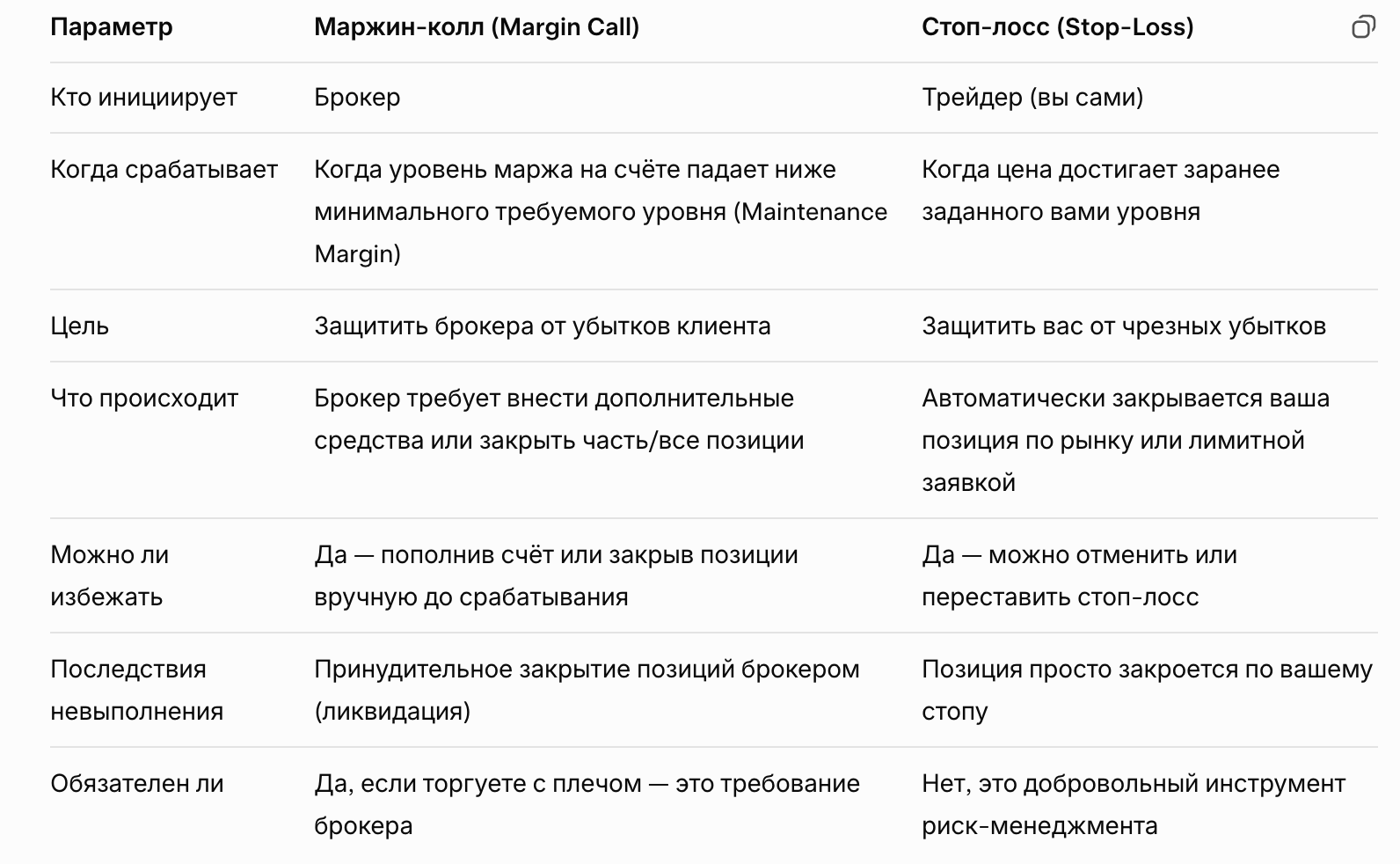
Task: Click the Обязателен ли row label
Action: 136,784
